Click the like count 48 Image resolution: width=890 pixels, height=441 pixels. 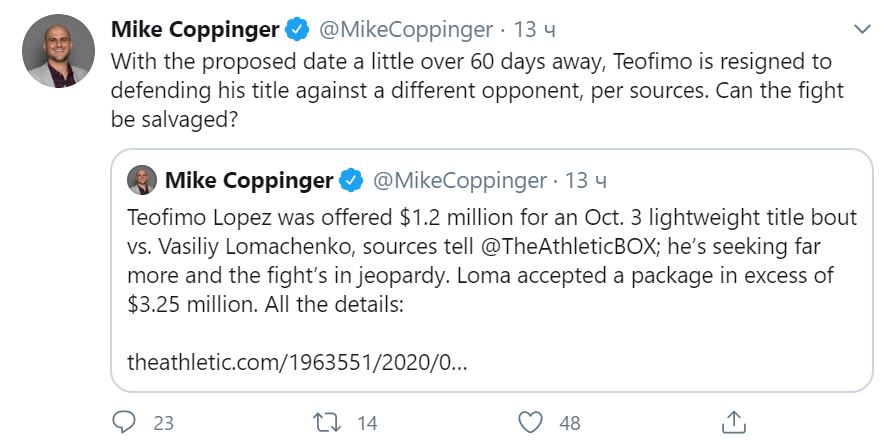pos(570,423)
